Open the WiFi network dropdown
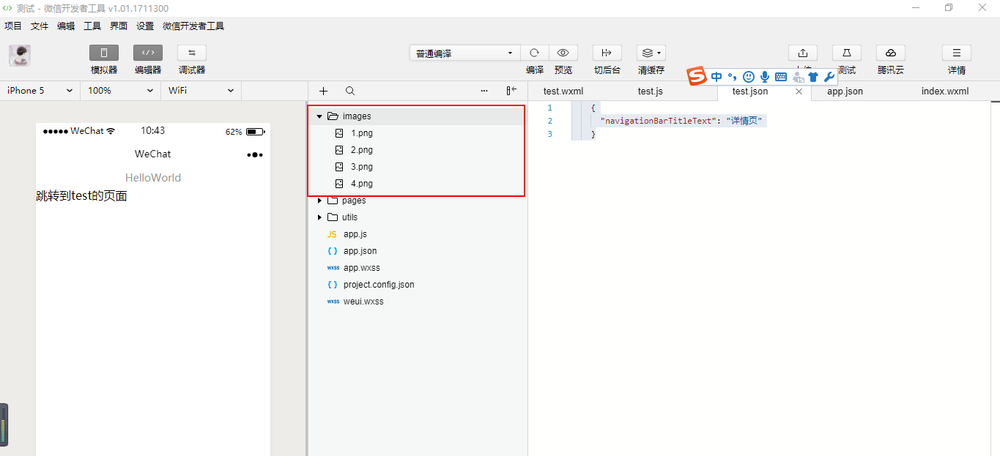Image resolution: width=1000 pixels, height=456 pixels. pos(201,91)
